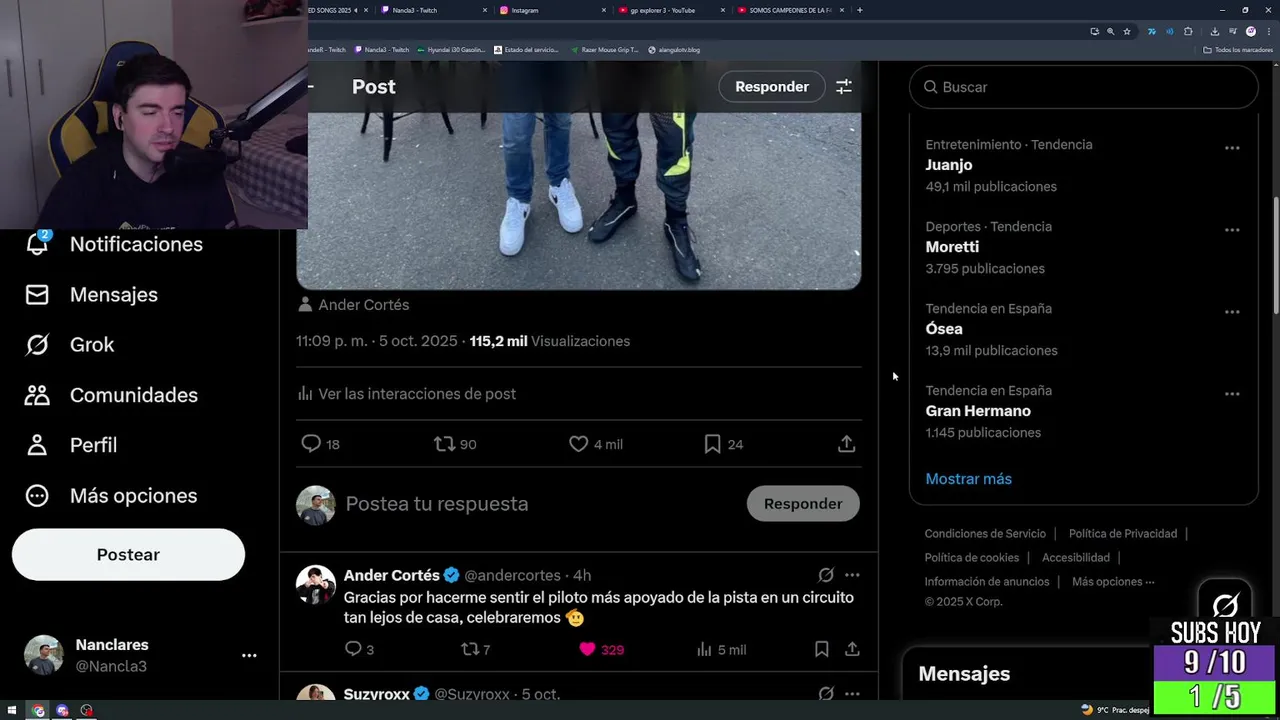Image resolution: width=1280 pixels, height=720 pixels.
Task: Repost the post with 90 reposts
Action: [454, 444]
